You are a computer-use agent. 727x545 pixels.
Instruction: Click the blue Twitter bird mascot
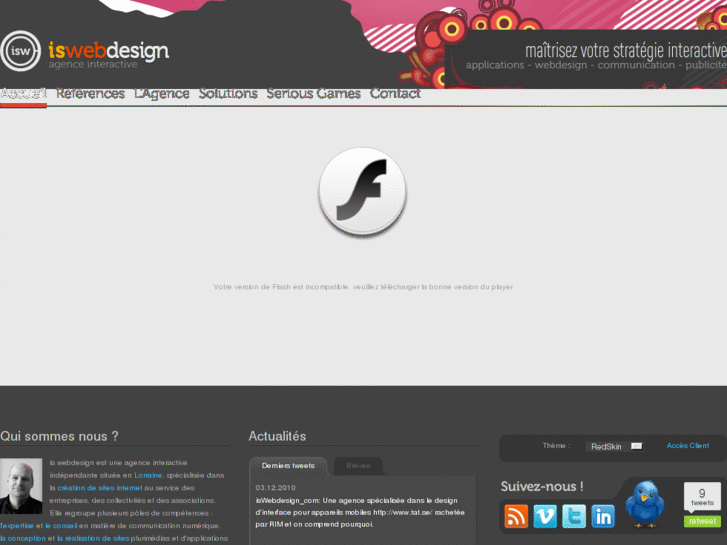pyautogui.click(x=645, y=504)
